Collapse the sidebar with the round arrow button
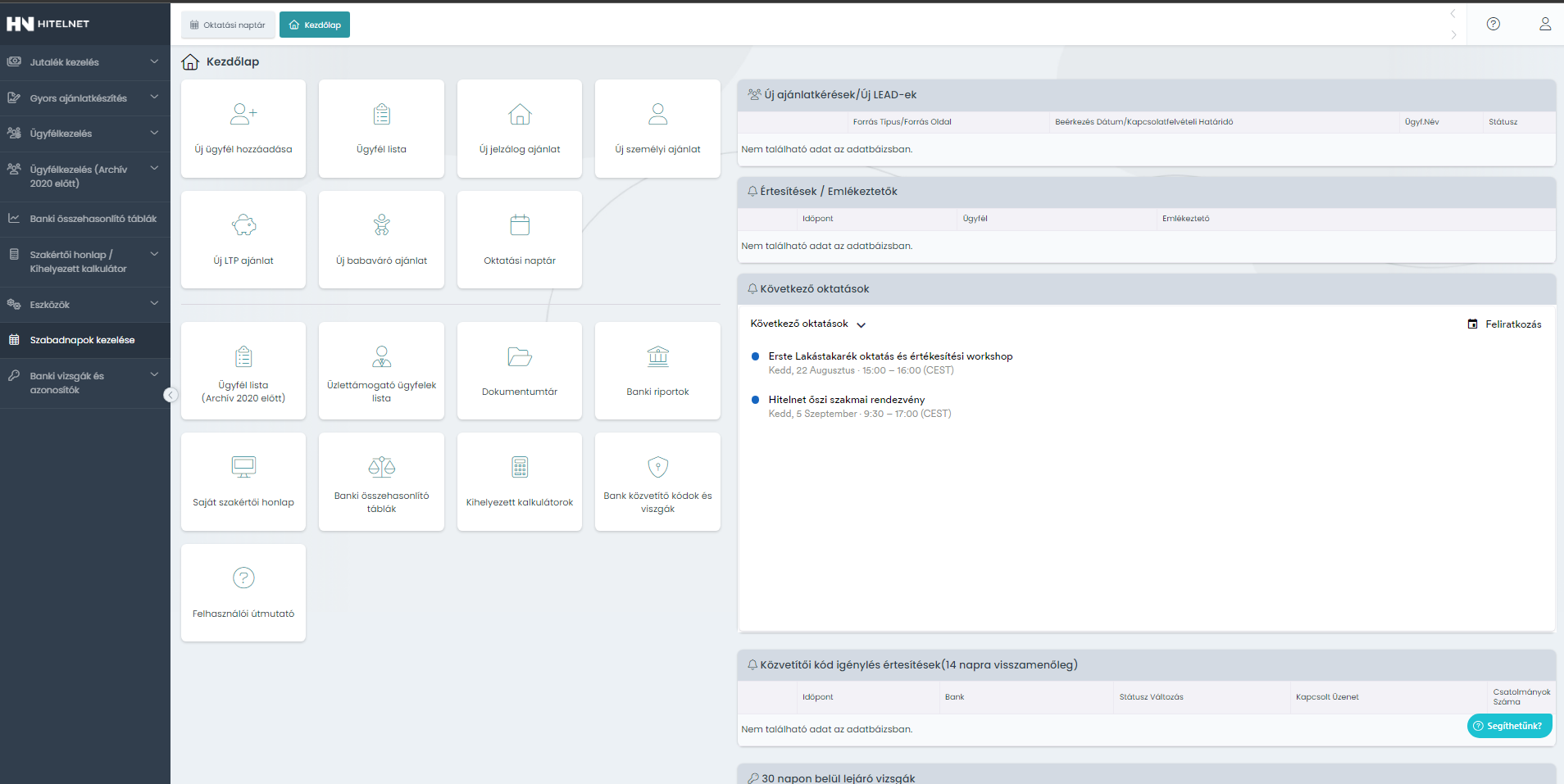 pyautogui.click(x=170, y=395)
